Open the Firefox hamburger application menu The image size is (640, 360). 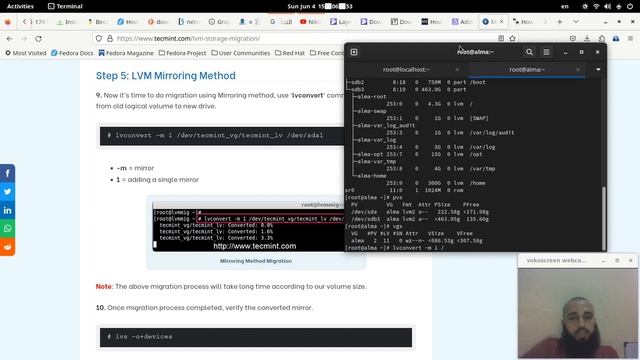631,38
